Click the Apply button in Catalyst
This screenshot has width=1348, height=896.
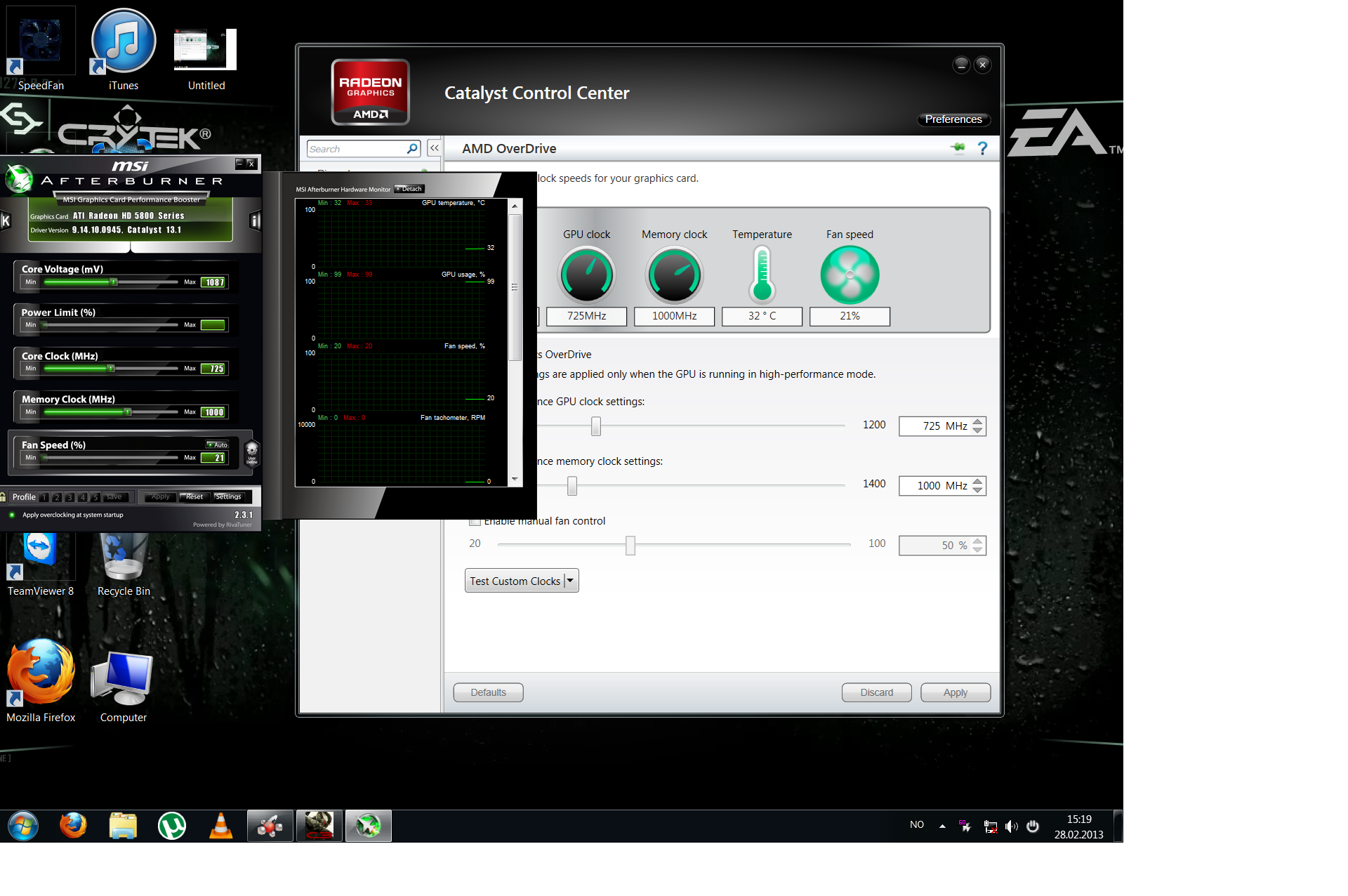956,692
